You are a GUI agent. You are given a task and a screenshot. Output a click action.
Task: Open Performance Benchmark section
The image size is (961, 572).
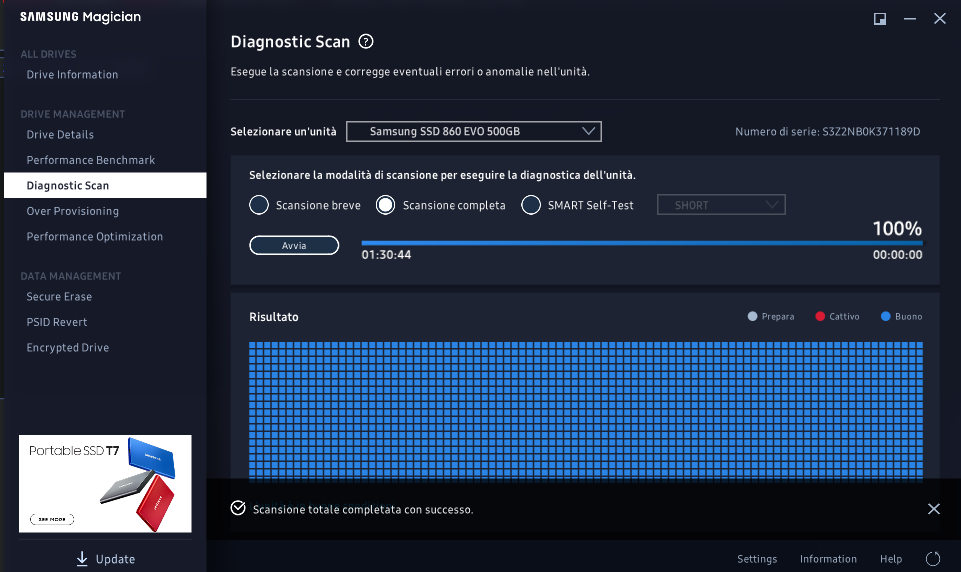coord(91,160)
